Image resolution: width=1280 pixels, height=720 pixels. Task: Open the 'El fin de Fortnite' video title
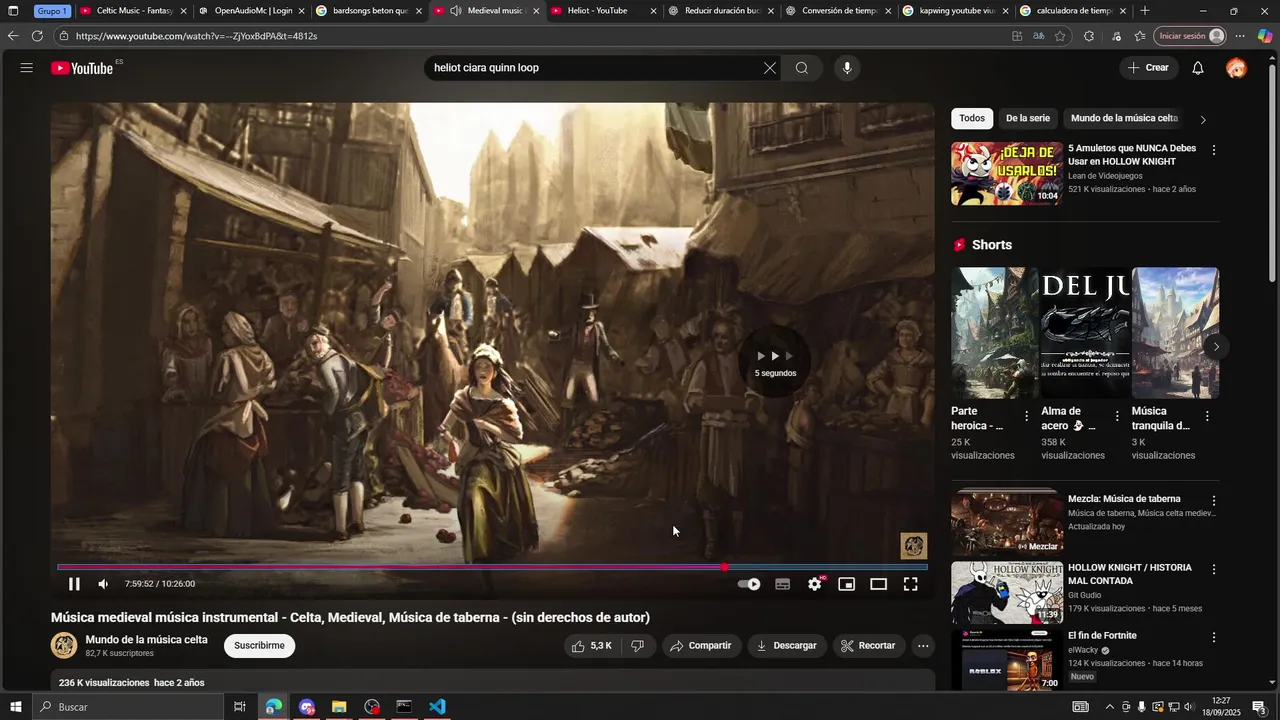click(1102, 636)
